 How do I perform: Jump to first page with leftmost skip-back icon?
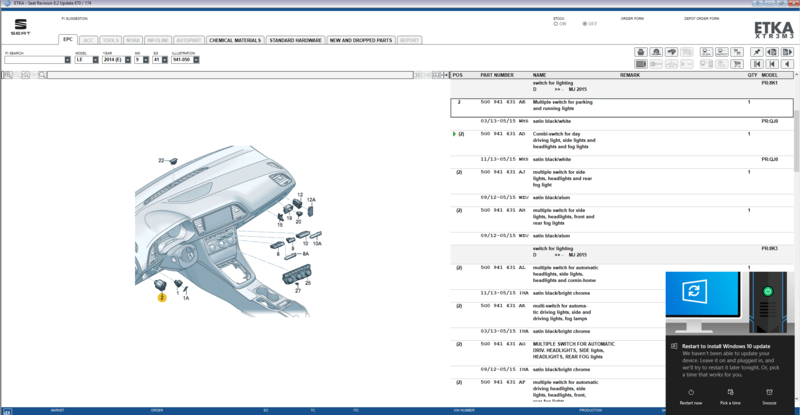coord(757,64)
